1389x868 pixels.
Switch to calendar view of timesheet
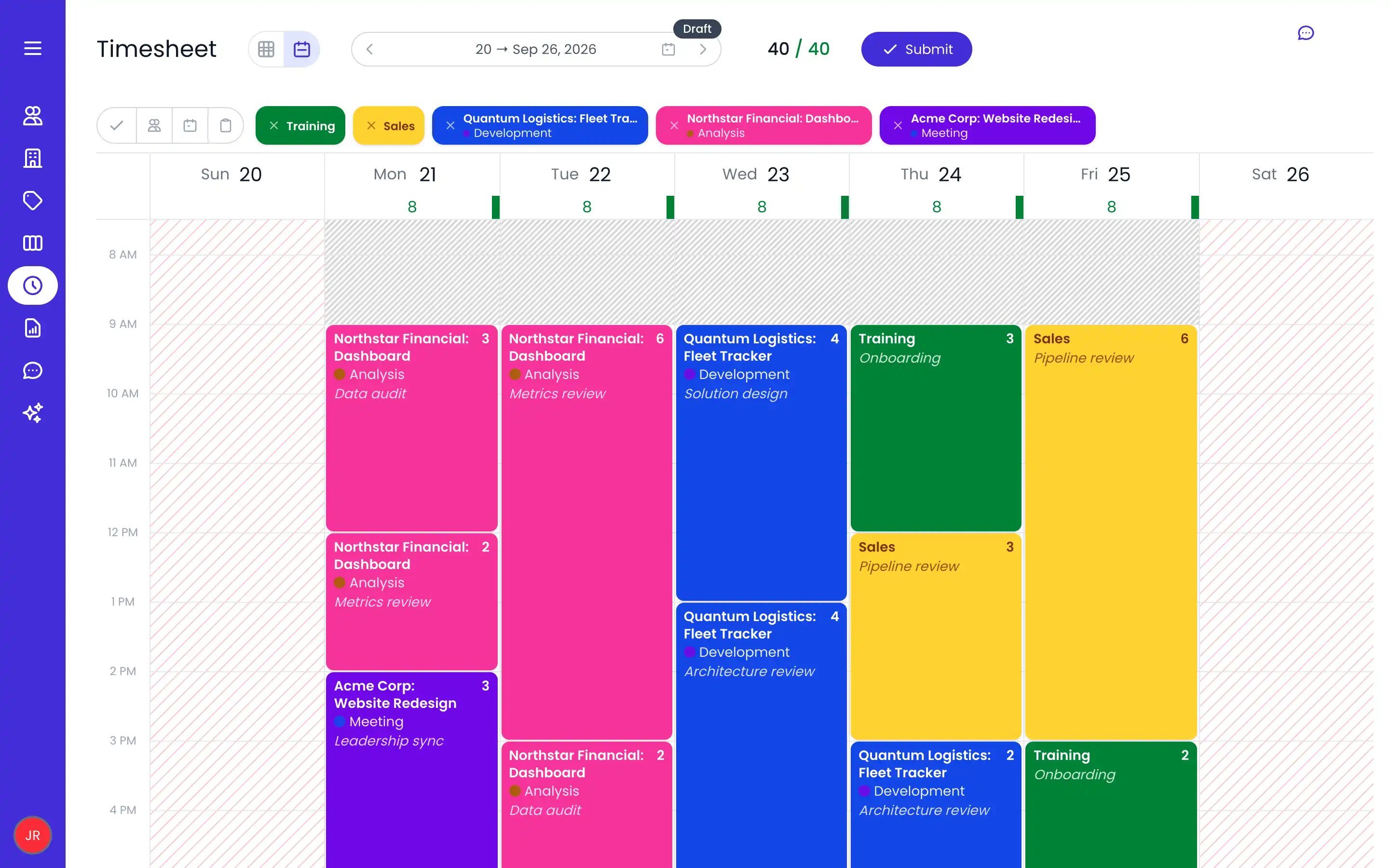302,49
